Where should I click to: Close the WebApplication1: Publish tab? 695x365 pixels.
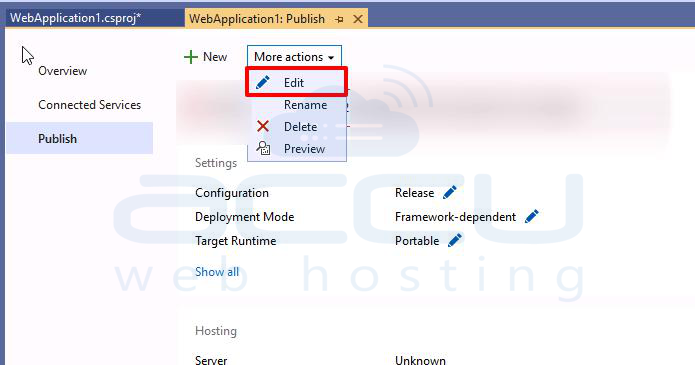[358, 19]
